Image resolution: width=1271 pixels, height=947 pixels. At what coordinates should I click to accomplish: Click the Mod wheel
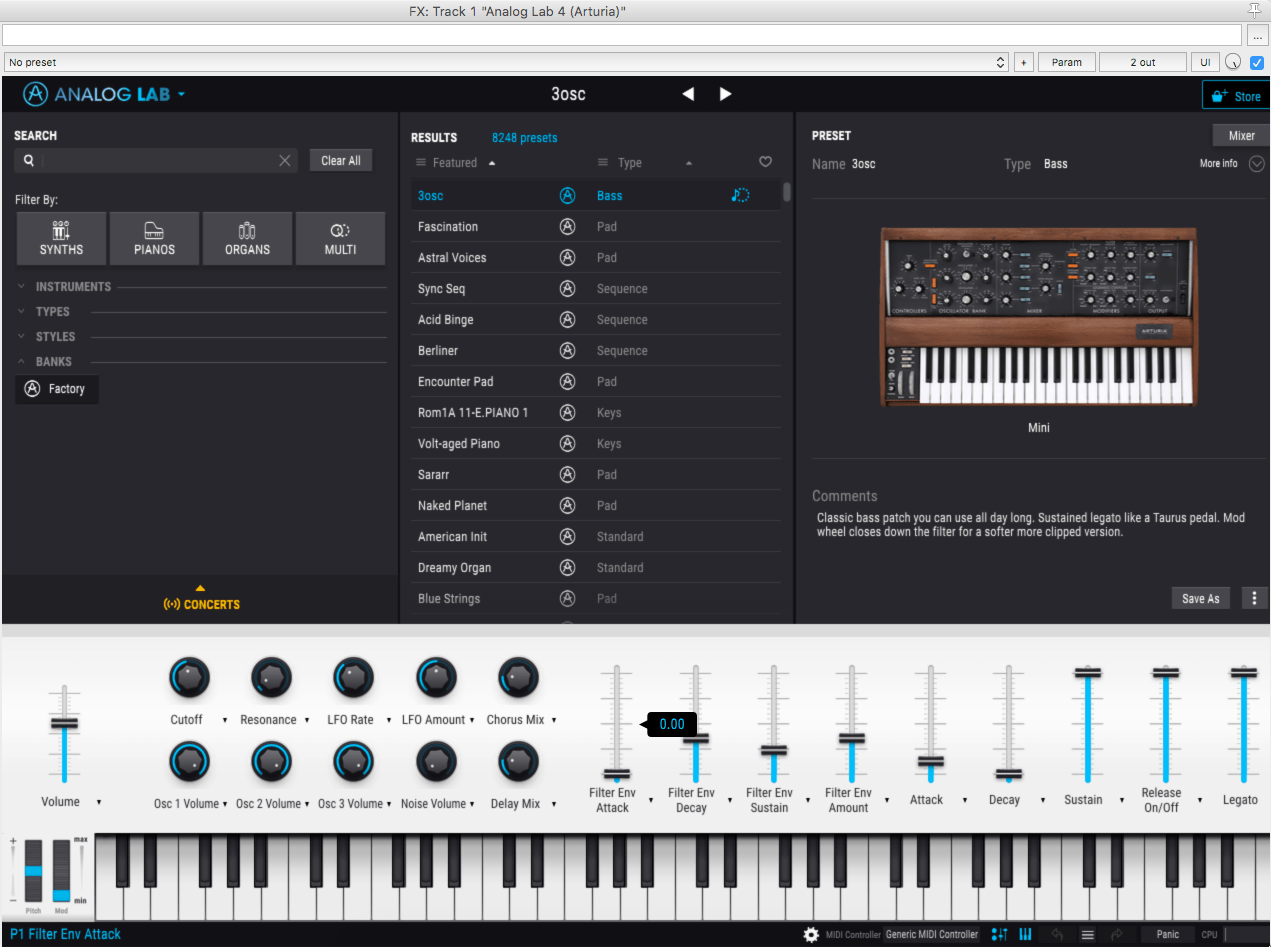coord(62,871)
